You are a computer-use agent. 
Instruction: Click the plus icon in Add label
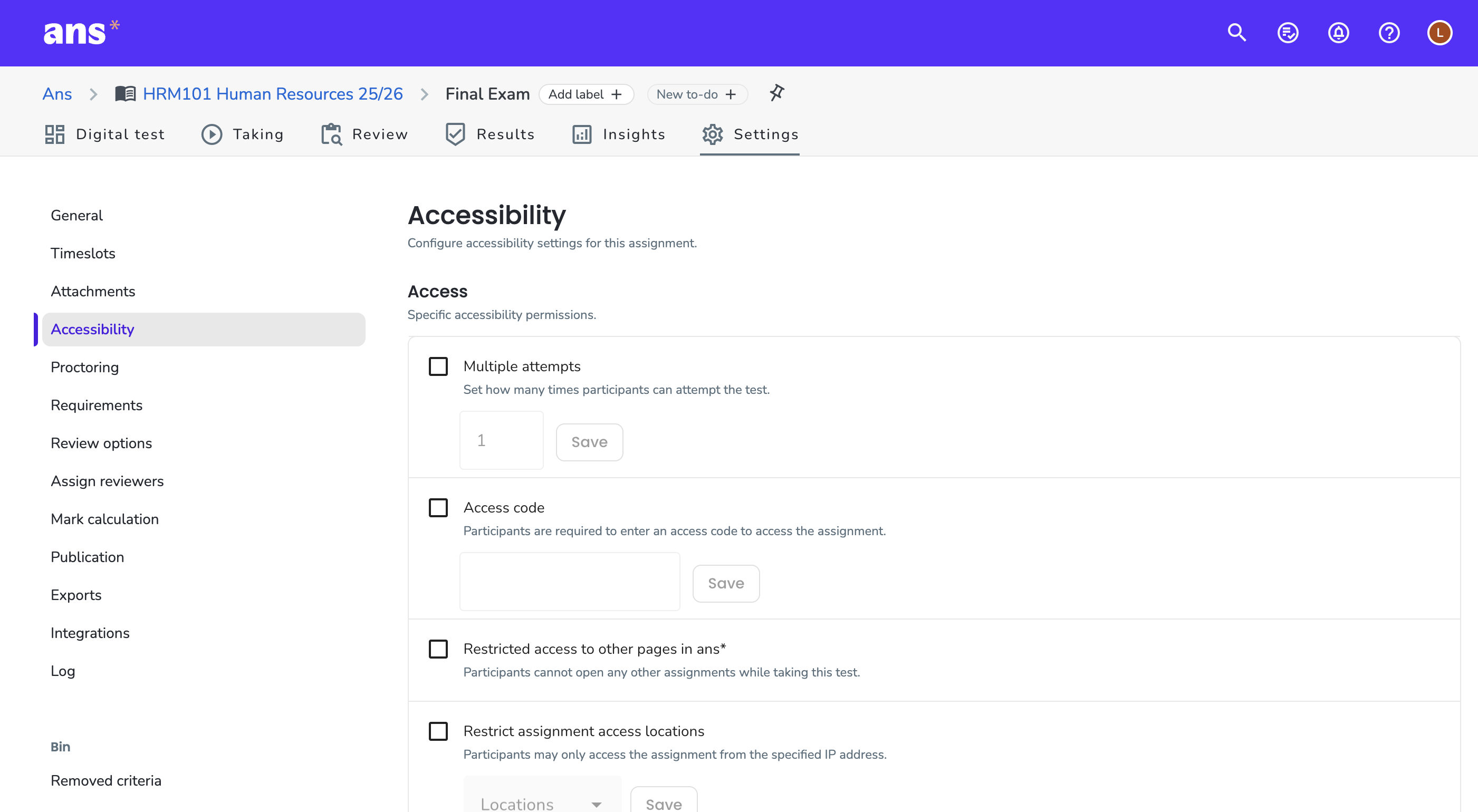[617, 94]
